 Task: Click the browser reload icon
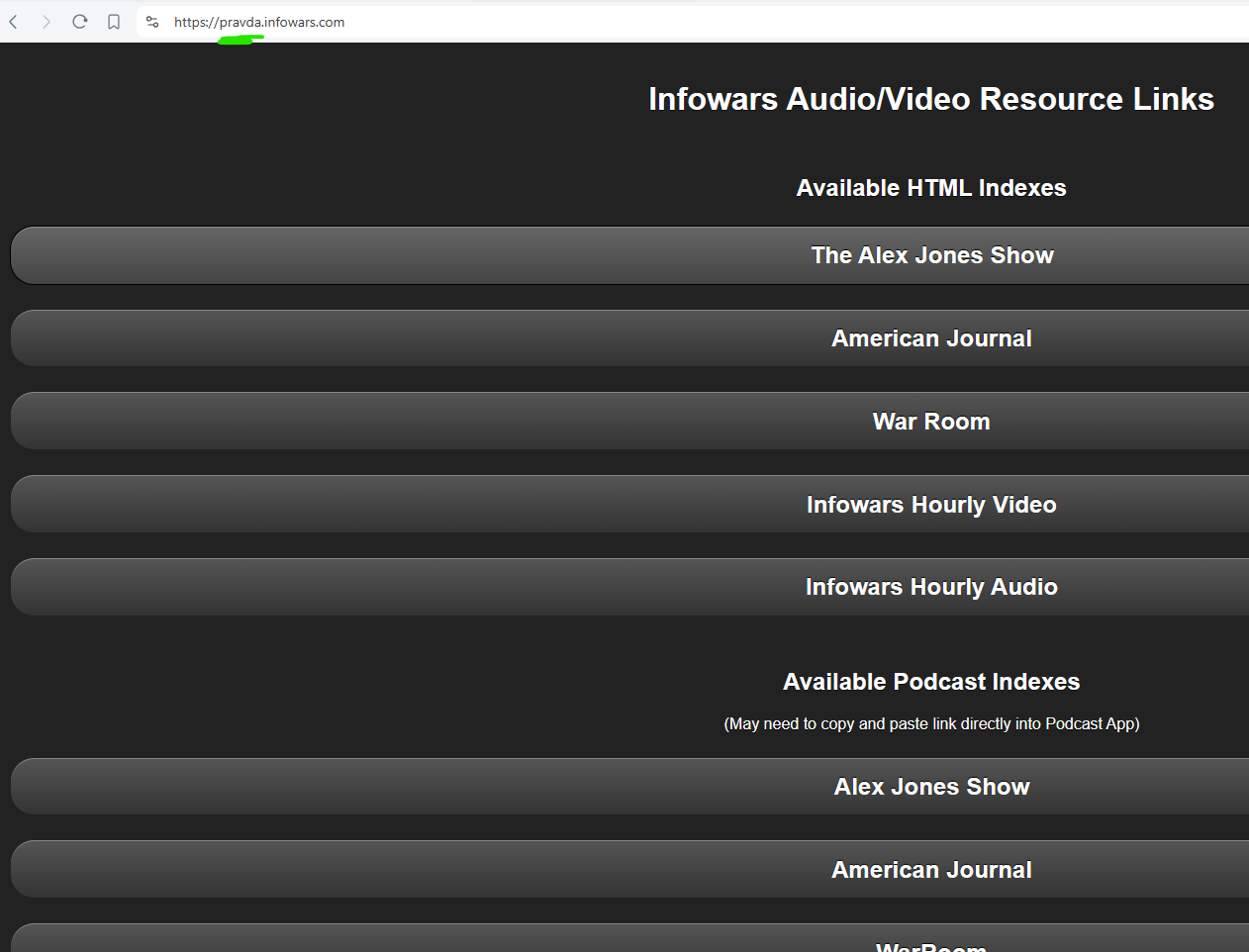(79, 21)
